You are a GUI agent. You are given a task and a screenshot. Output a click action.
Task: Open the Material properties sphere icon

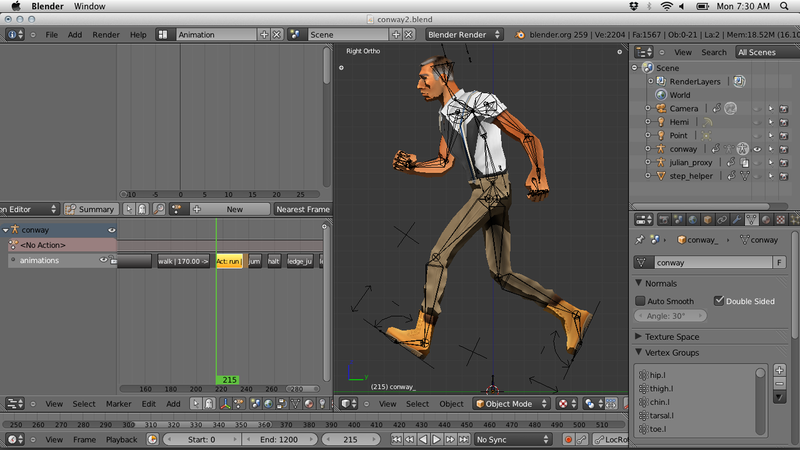[x=766, y=220]
